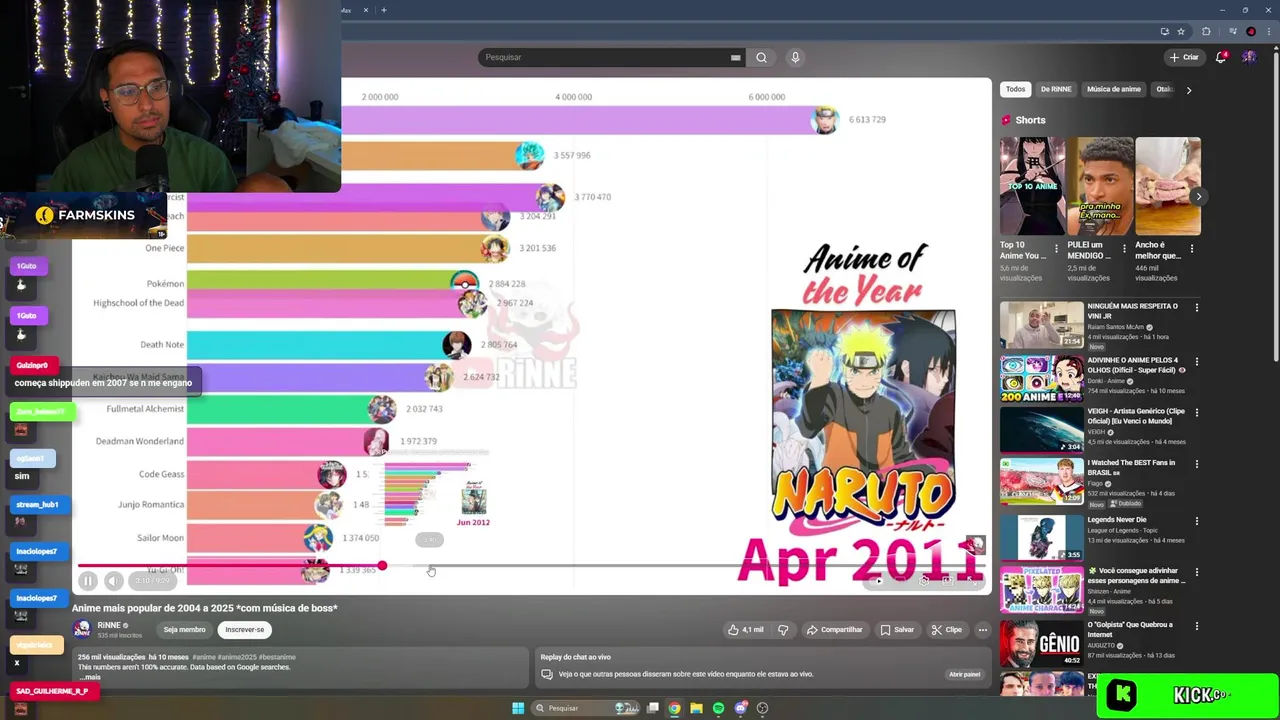This screenshot has width=1280, height=720.
Task: Show next Shorts with the carousel arrow
Action: coord(1198,196)
